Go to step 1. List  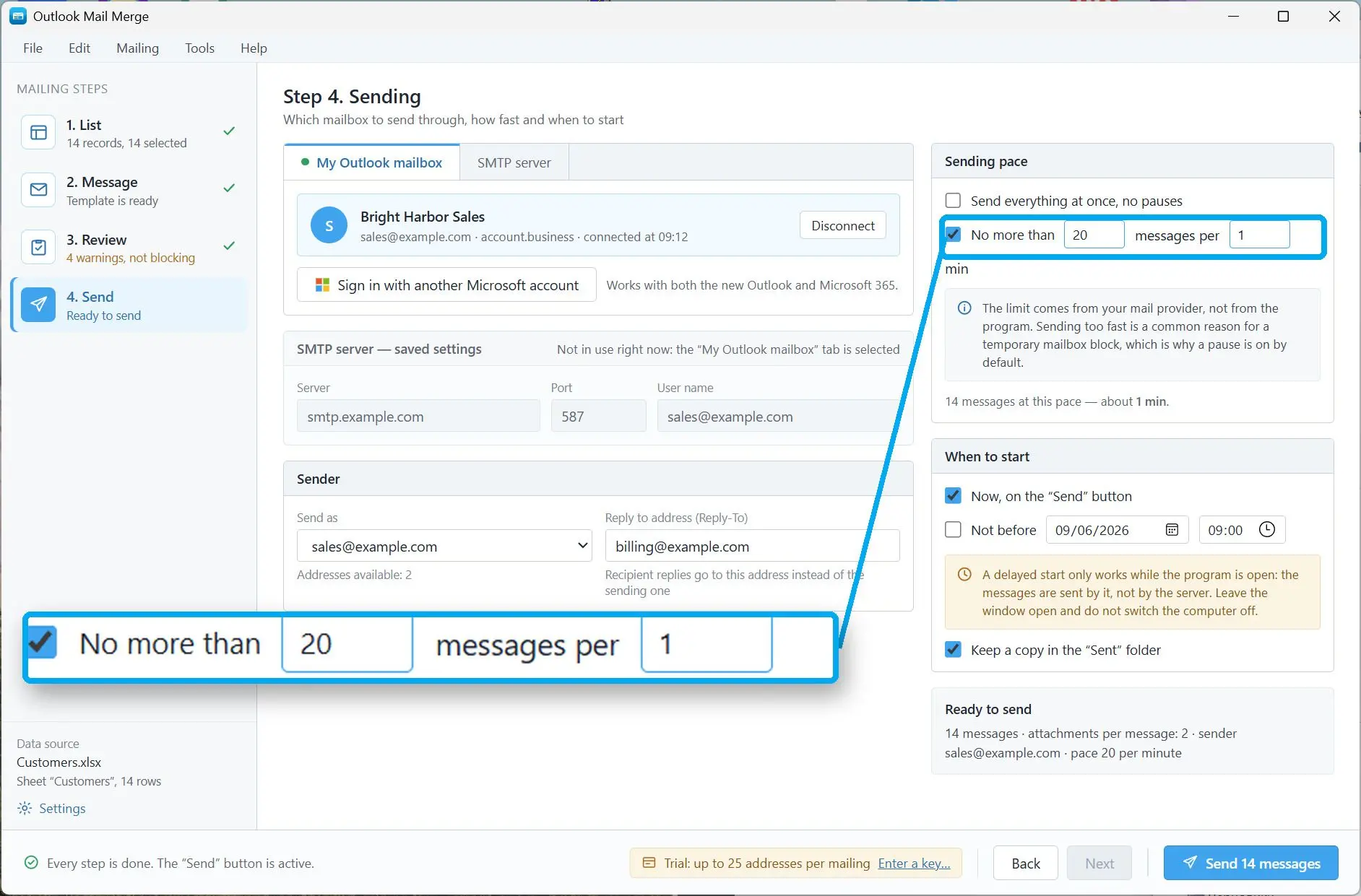pos(129,133)
